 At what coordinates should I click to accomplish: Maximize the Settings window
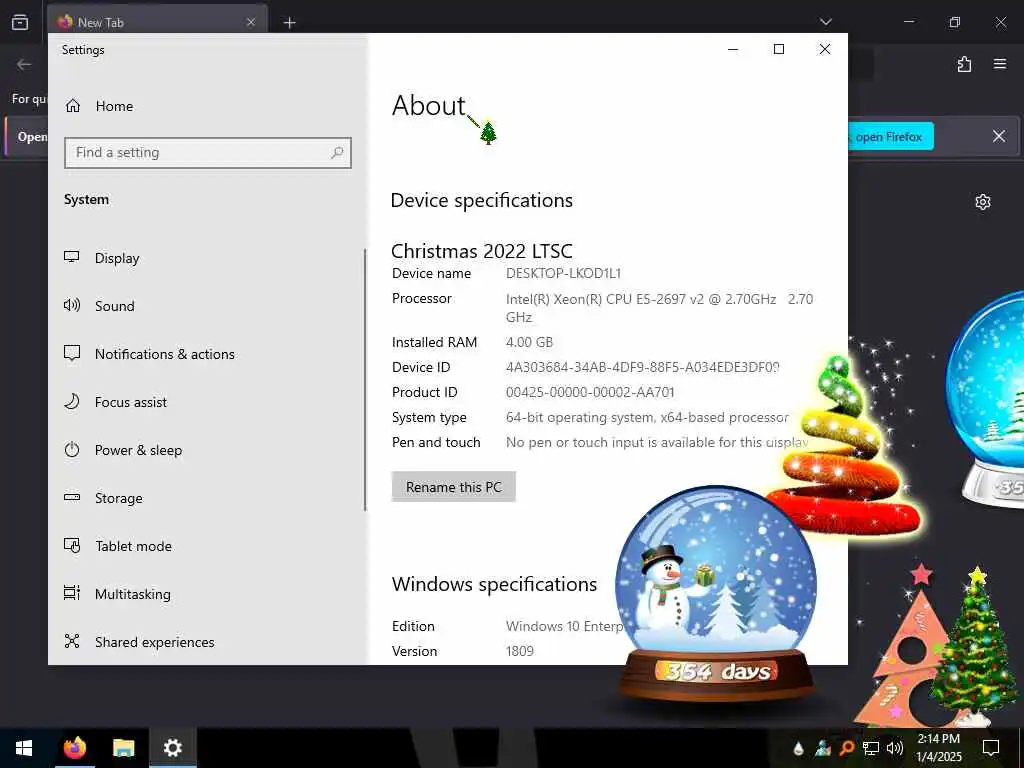(778, 50)
